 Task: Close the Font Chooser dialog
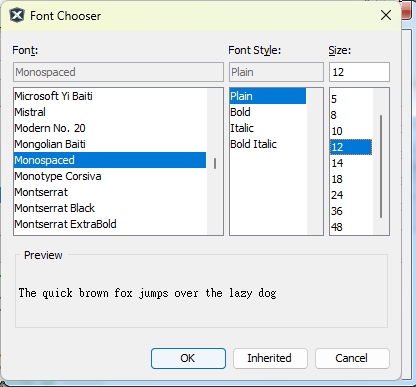pos(386,15)
